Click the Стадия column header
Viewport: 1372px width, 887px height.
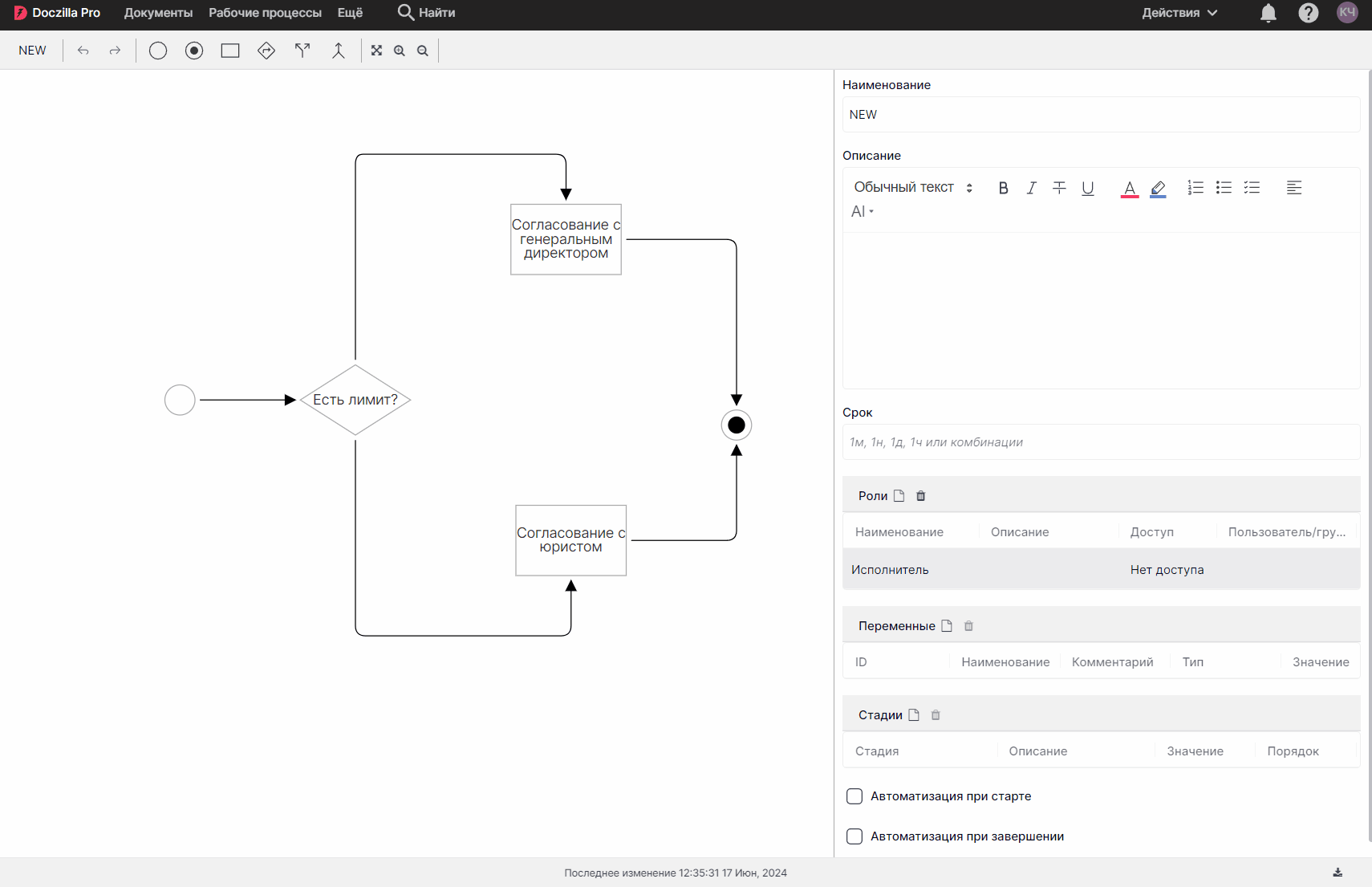[x=877, y=751]
